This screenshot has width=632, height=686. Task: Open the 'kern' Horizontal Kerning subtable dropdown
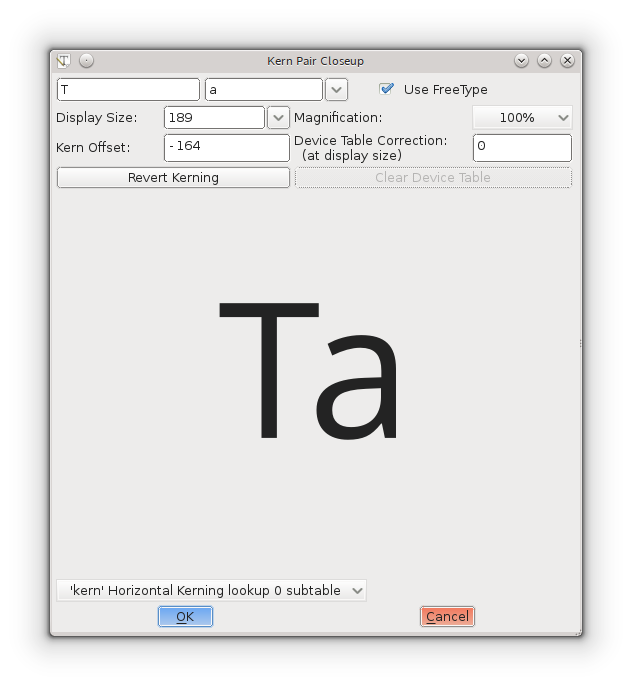click(x=211, y=591)
